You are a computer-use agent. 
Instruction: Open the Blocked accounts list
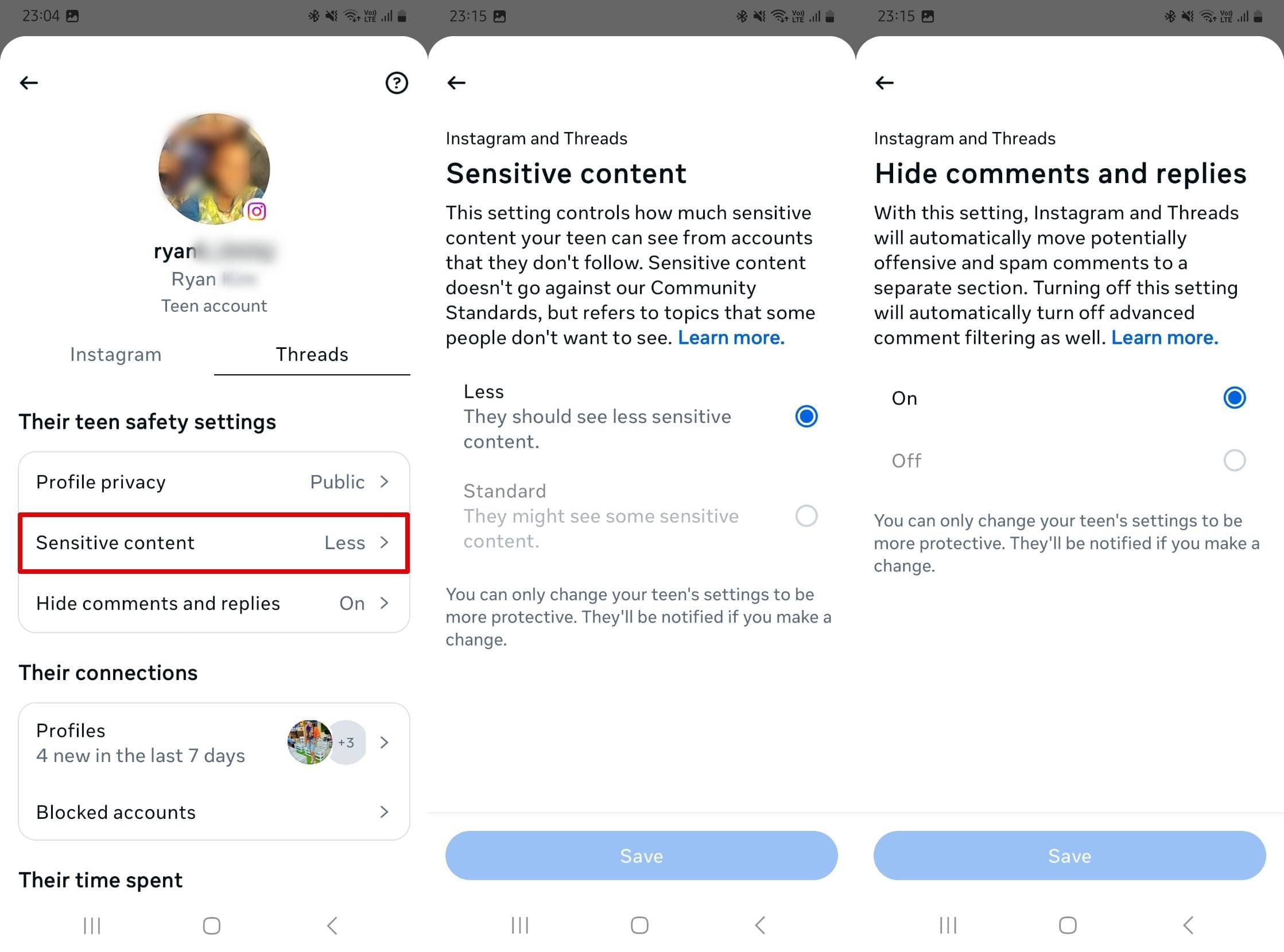[214, 813]
